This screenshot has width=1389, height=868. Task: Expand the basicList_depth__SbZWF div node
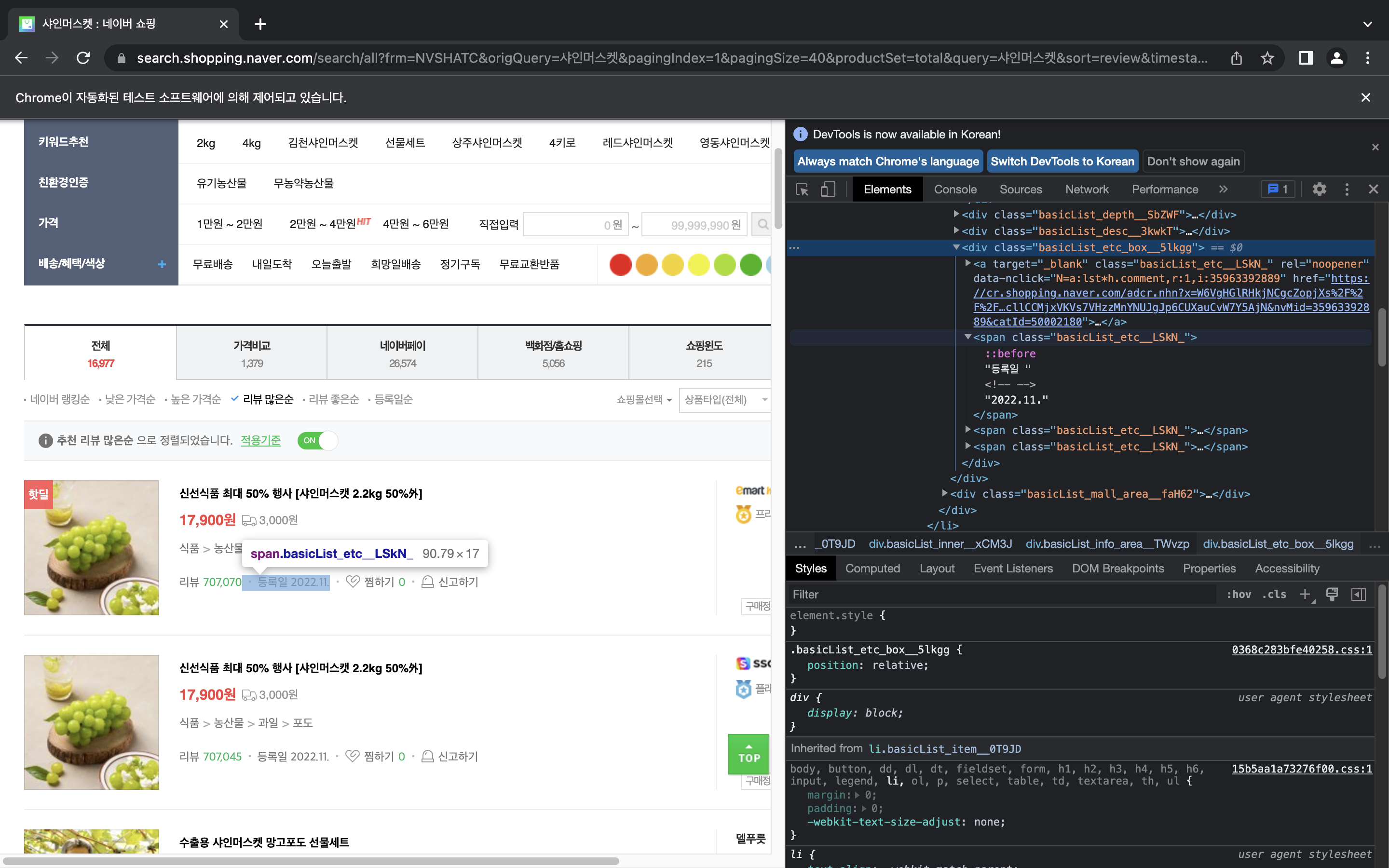click(x=956, y=214)
